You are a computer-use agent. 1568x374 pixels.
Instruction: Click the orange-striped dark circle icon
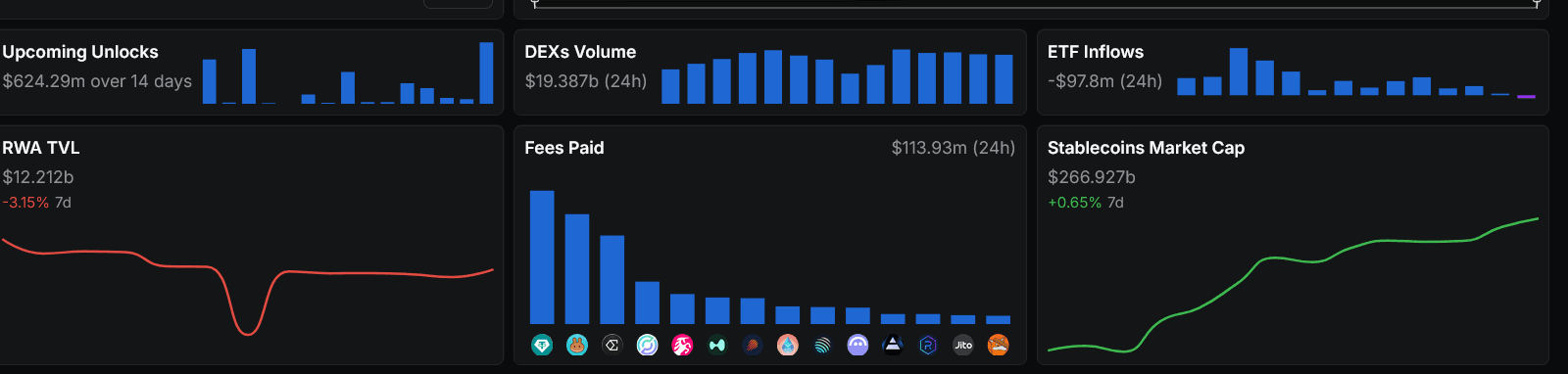coord(753,345)
